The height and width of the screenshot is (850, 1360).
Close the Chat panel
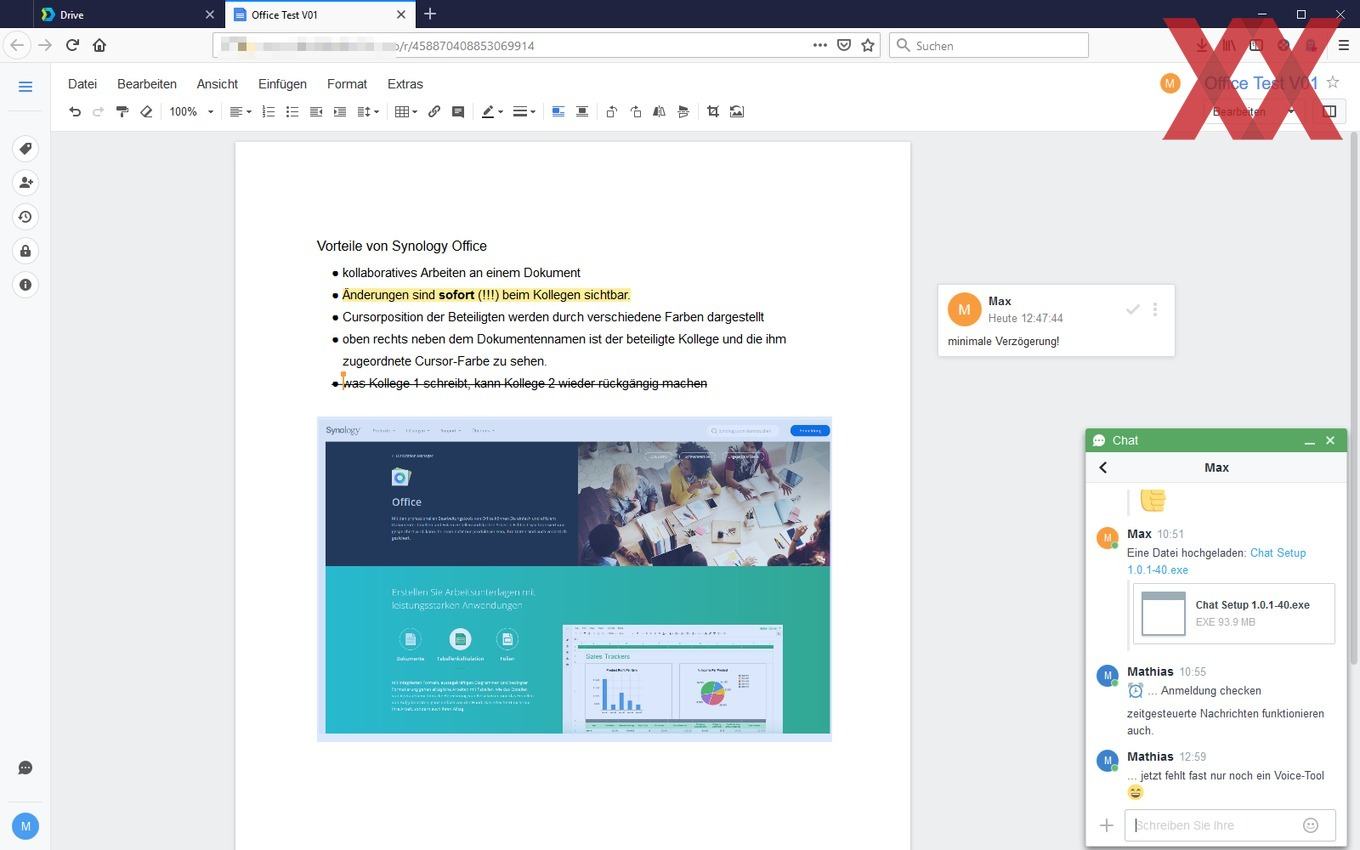click(1330, 440)
